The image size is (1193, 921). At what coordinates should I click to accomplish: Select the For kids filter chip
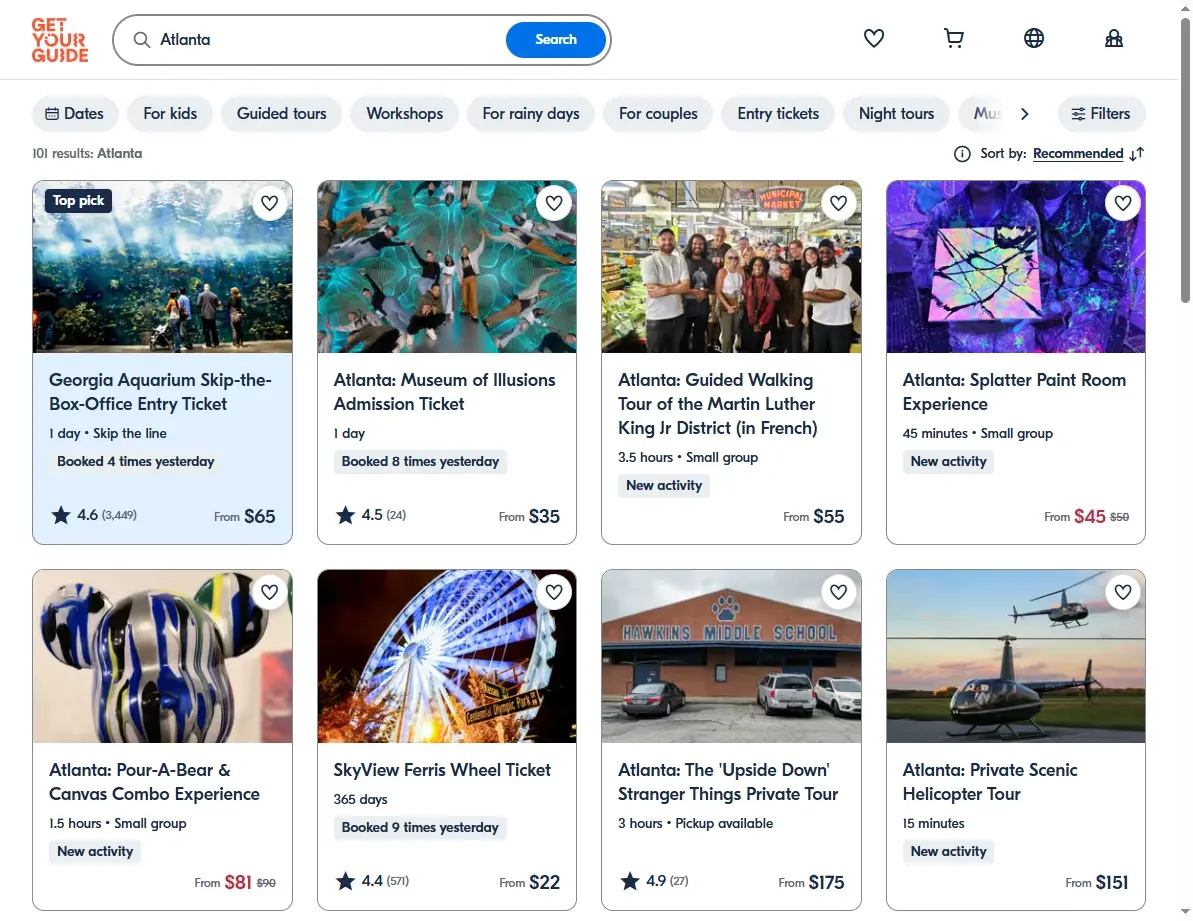170,114
